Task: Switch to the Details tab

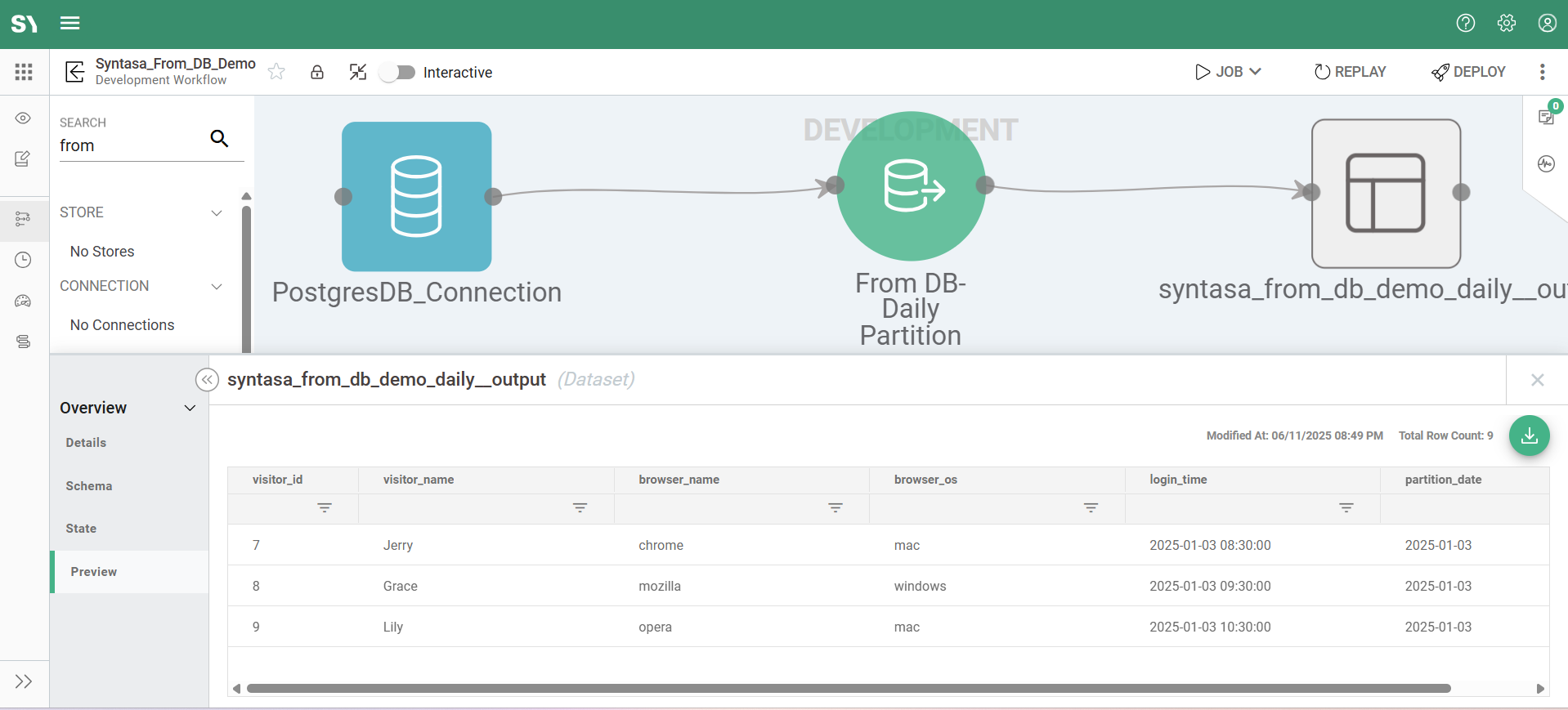Action: (86, 443)
